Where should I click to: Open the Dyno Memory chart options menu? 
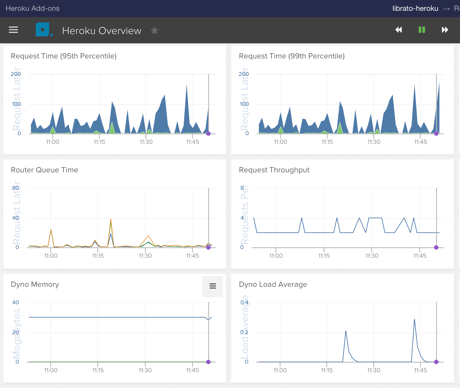[213, 286]
